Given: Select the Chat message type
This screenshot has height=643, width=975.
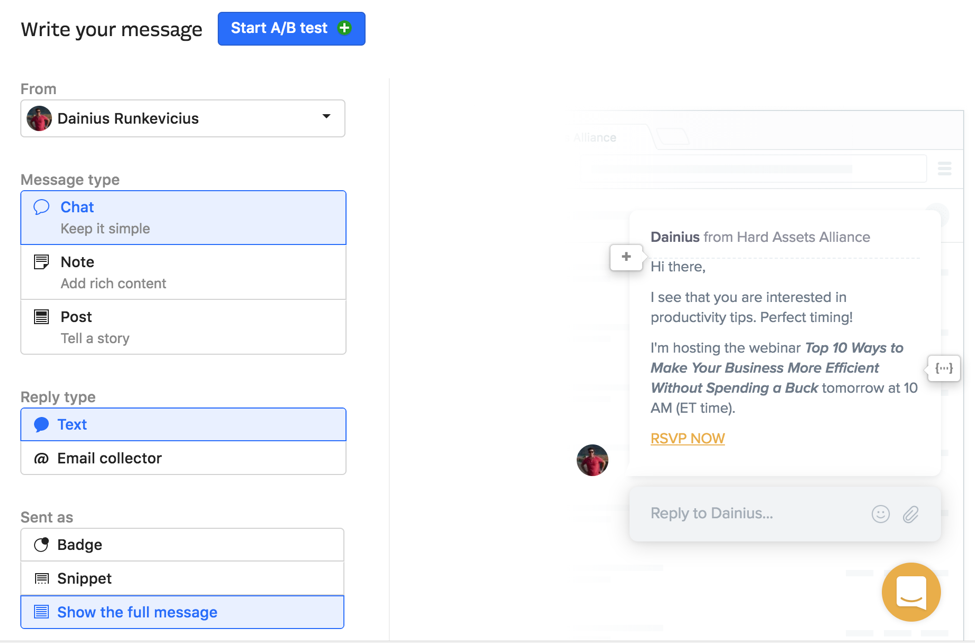Looking at the screenshot, I should [183, 217].
